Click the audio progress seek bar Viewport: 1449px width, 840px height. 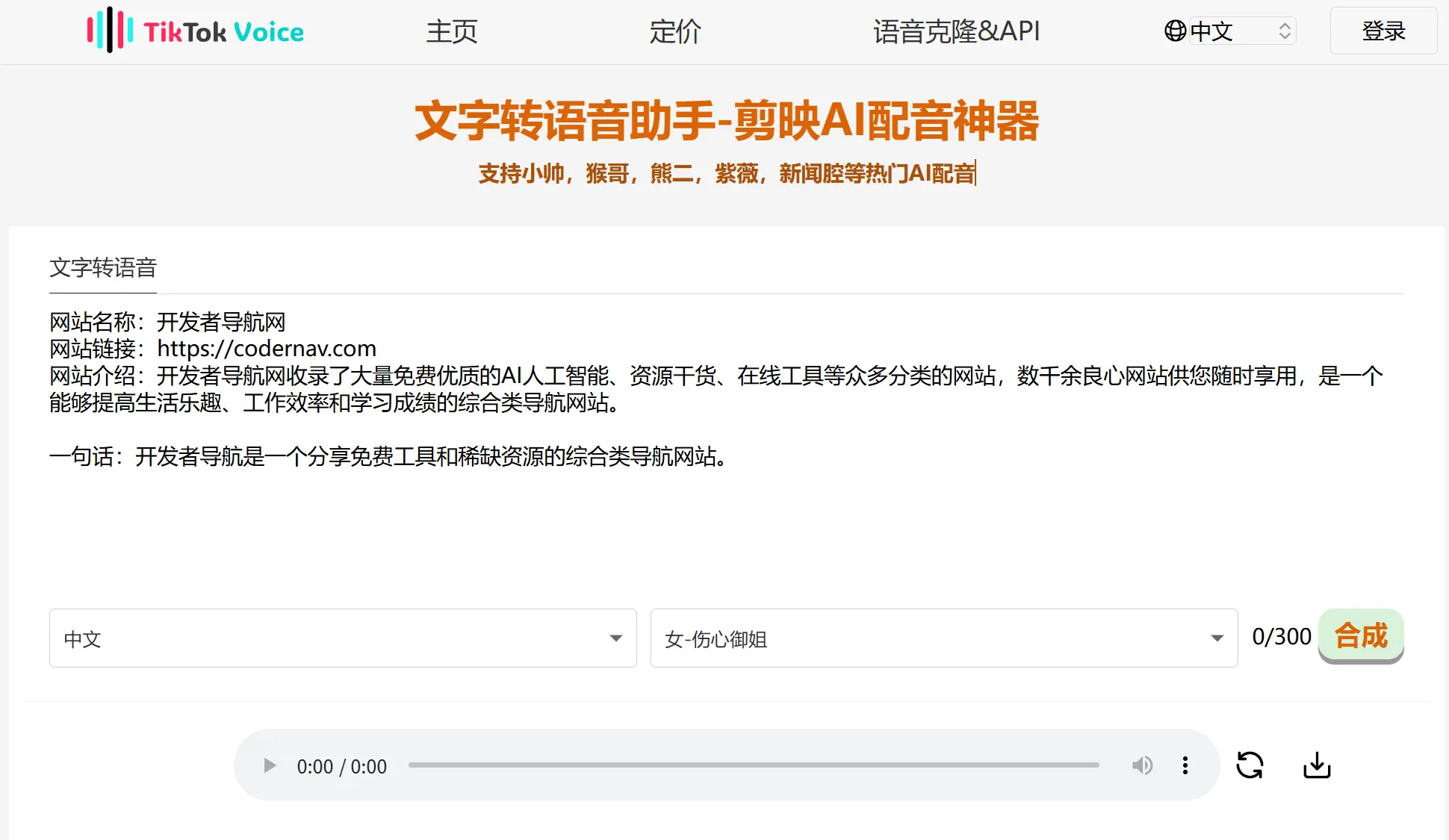[x=753, y=765]
